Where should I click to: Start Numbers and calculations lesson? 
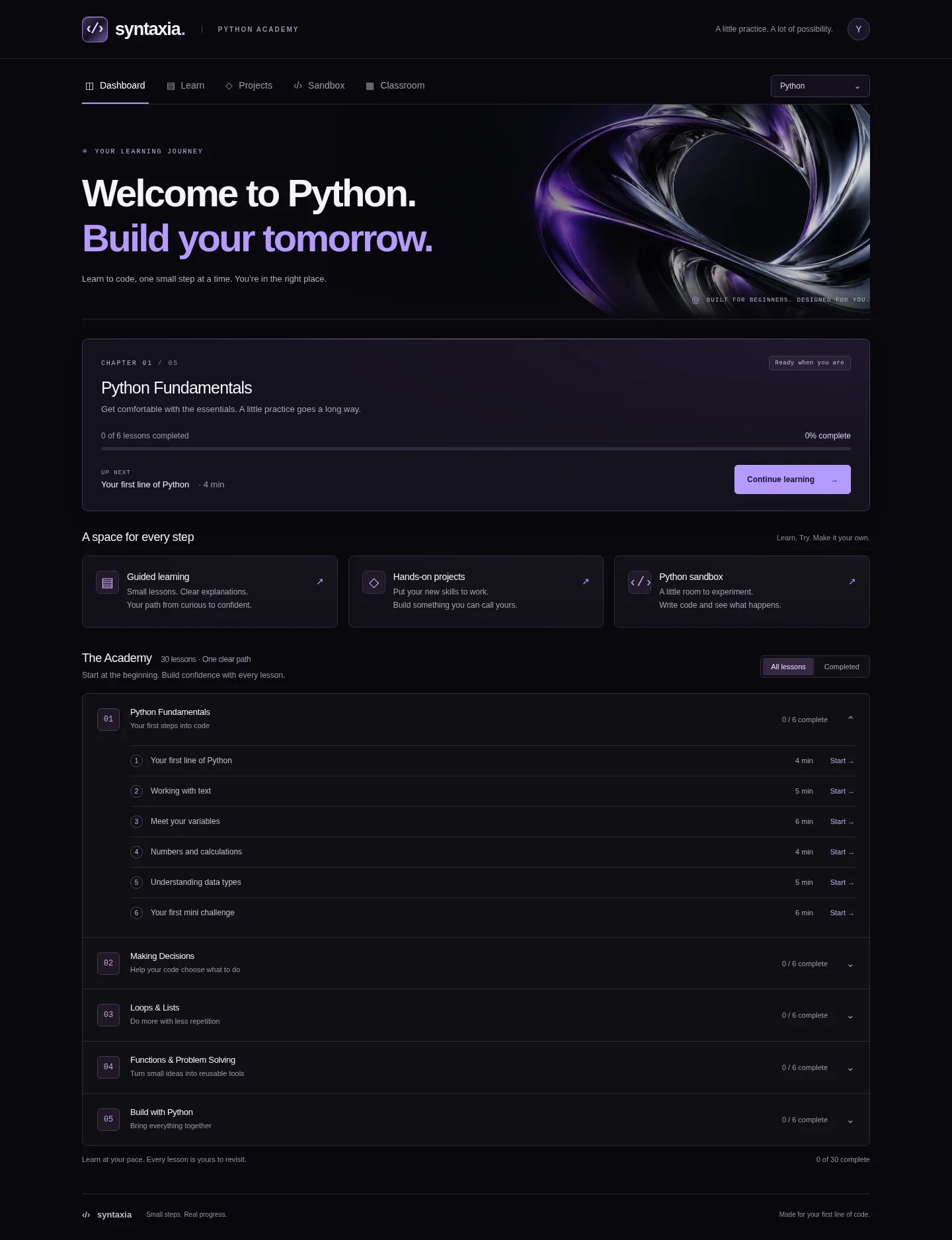click(x=842, y=852)
